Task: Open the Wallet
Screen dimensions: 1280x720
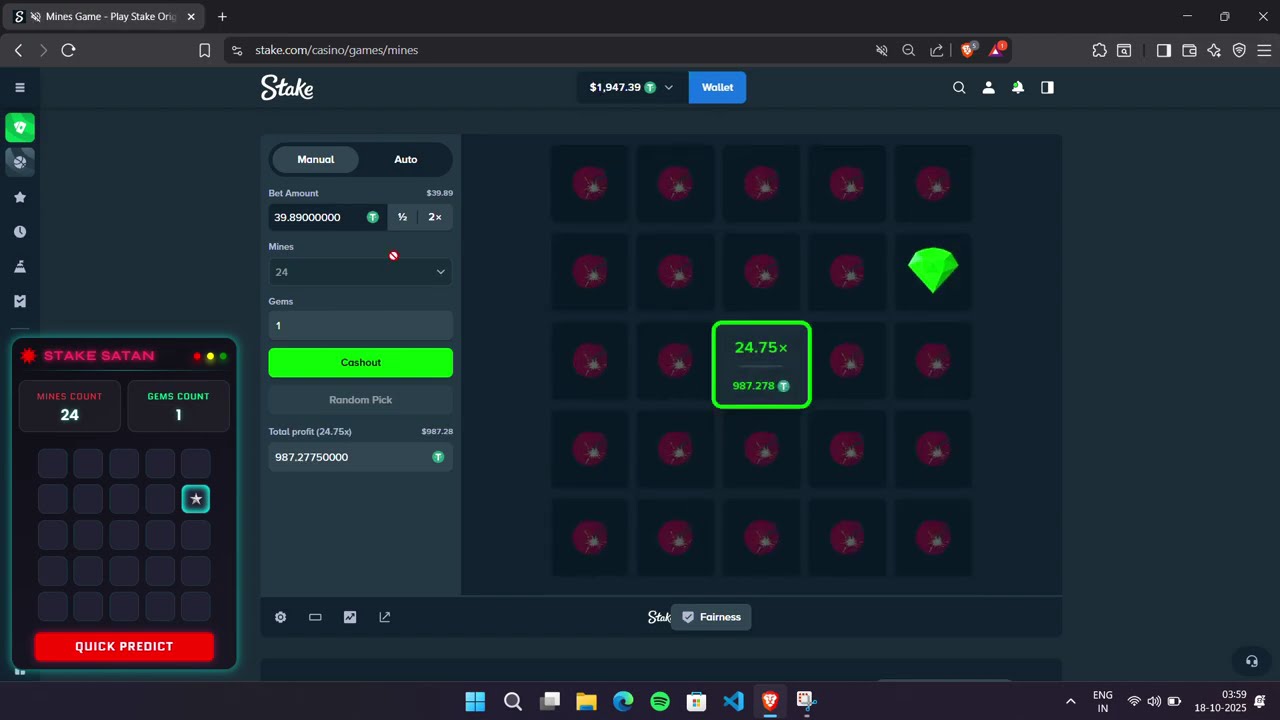Action: 717,87
